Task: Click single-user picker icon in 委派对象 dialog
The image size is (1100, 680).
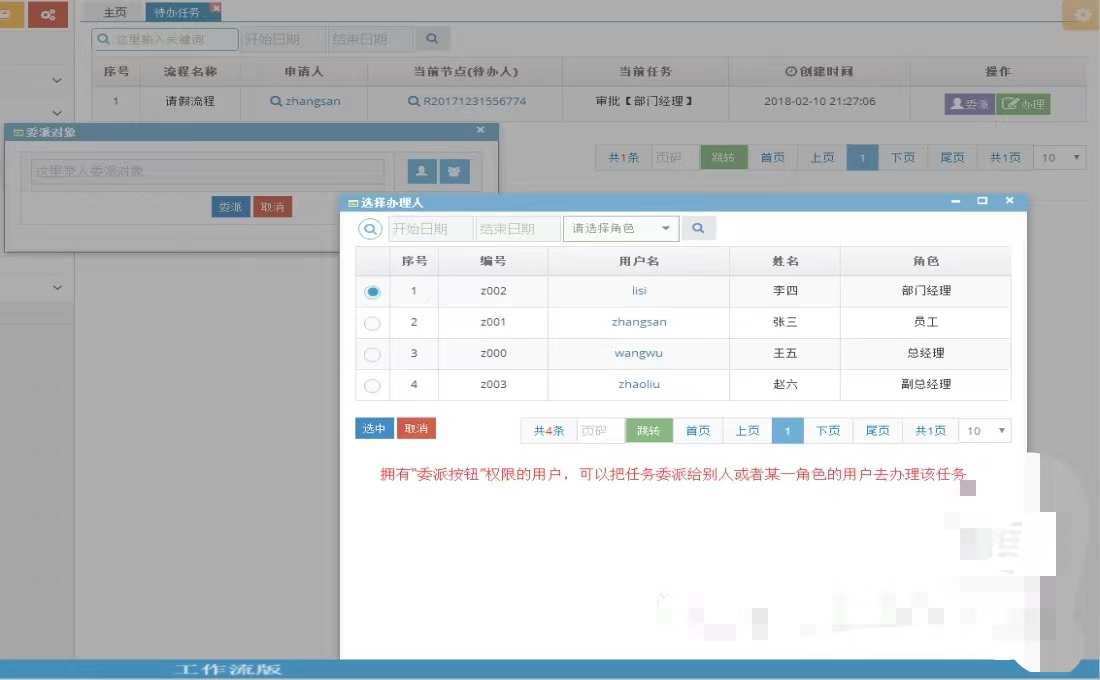Action: [422, 171]
